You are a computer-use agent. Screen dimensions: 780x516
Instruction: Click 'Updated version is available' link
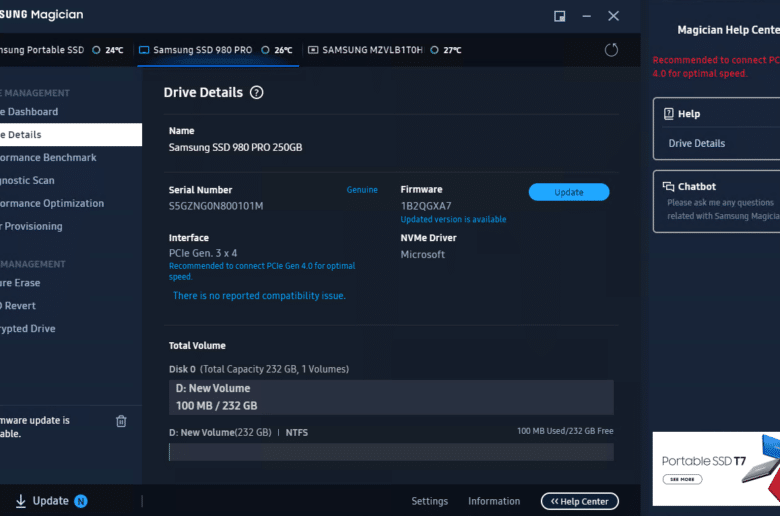453,219
